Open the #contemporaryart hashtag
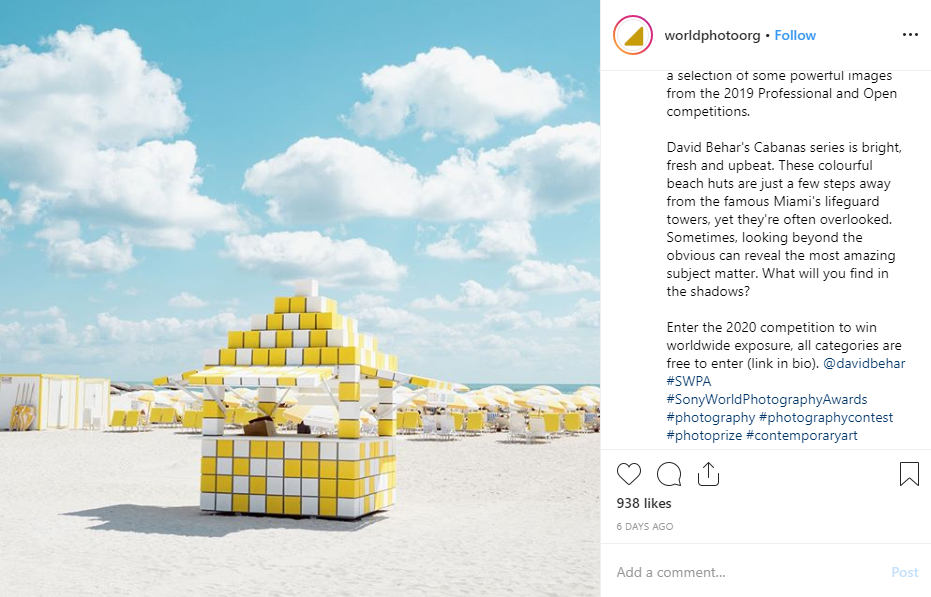 (x=802, y=435)
